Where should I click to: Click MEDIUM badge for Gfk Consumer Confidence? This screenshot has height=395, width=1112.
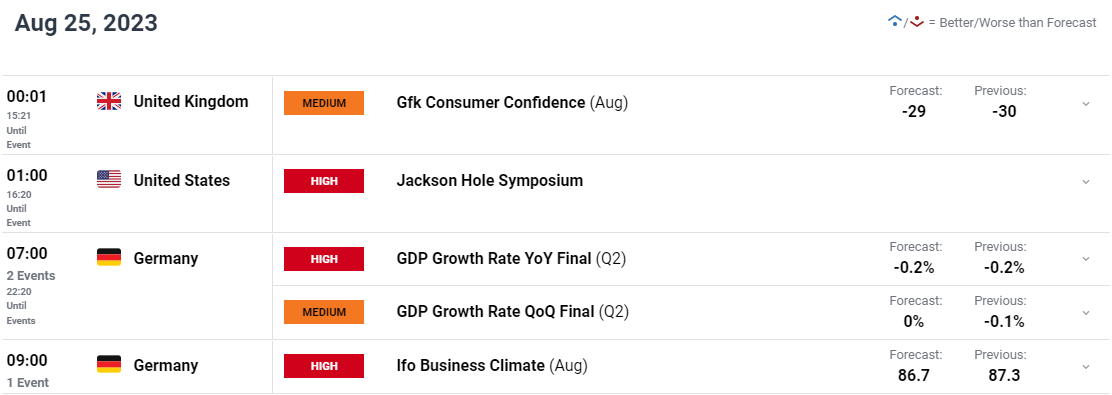point(323,103)
